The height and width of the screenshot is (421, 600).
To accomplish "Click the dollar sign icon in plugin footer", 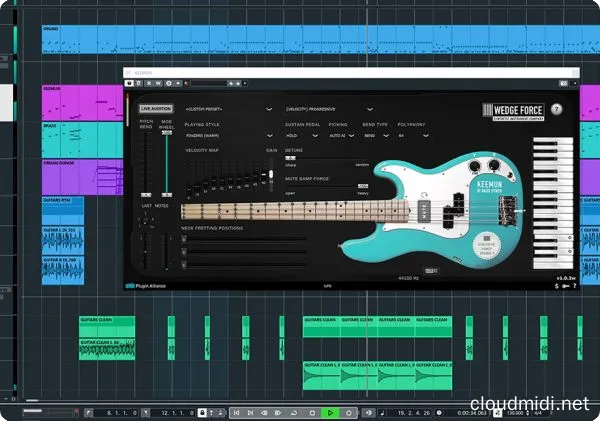I will (555, 286).
